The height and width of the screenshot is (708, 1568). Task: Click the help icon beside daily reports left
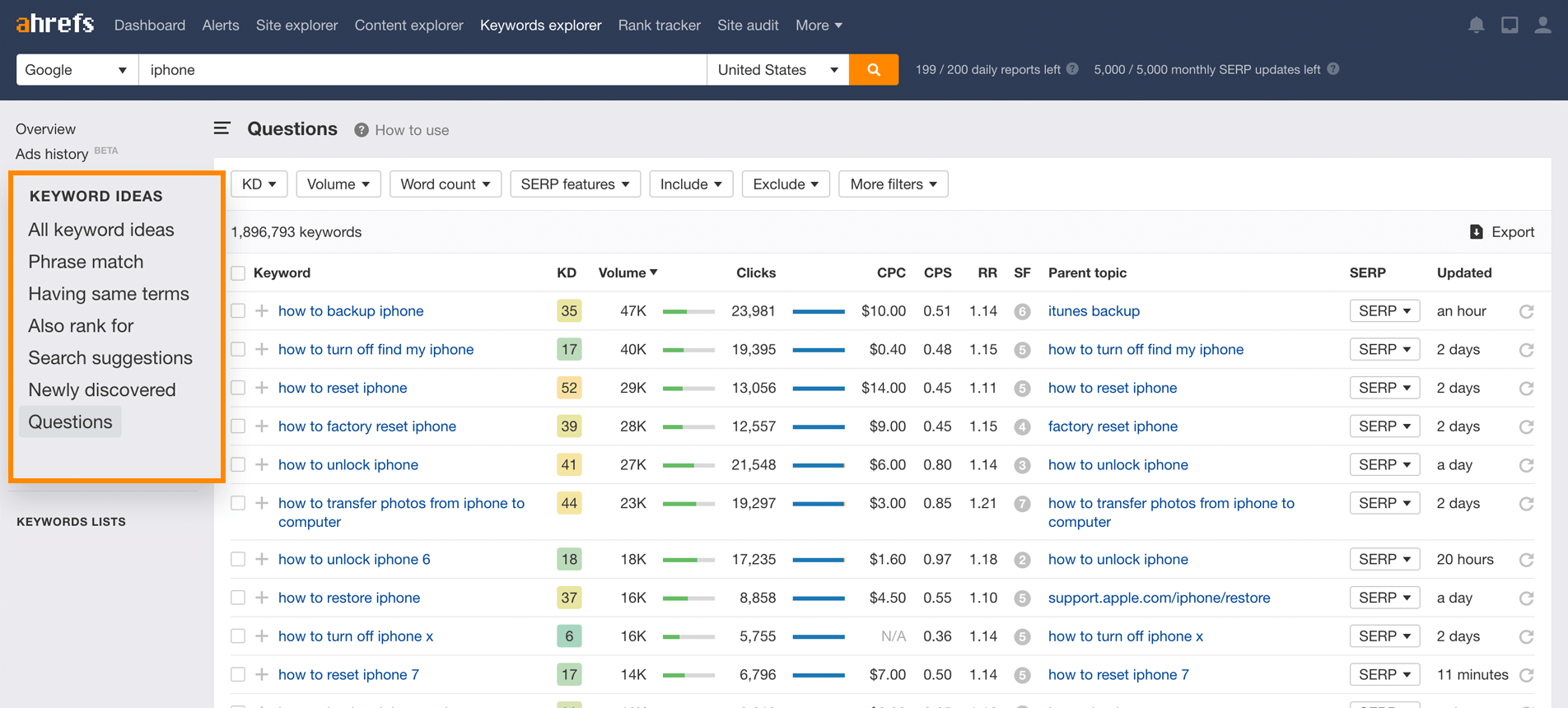tap(1072, 69)
